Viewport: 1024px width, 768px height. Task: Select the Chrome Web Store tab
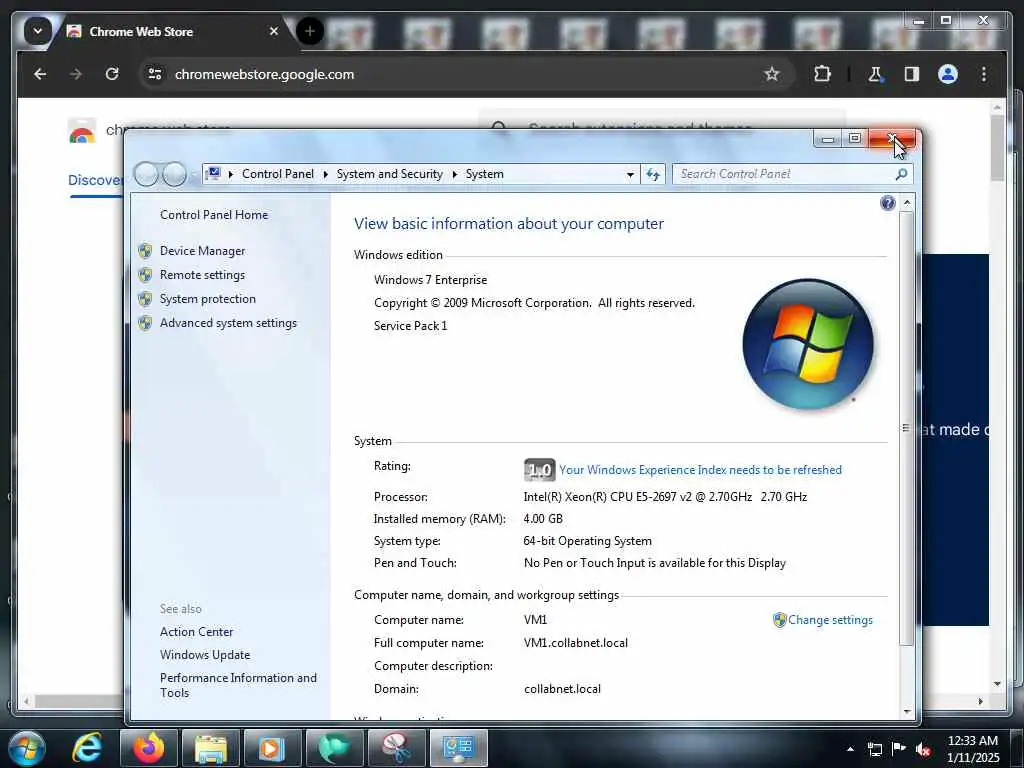140,31
